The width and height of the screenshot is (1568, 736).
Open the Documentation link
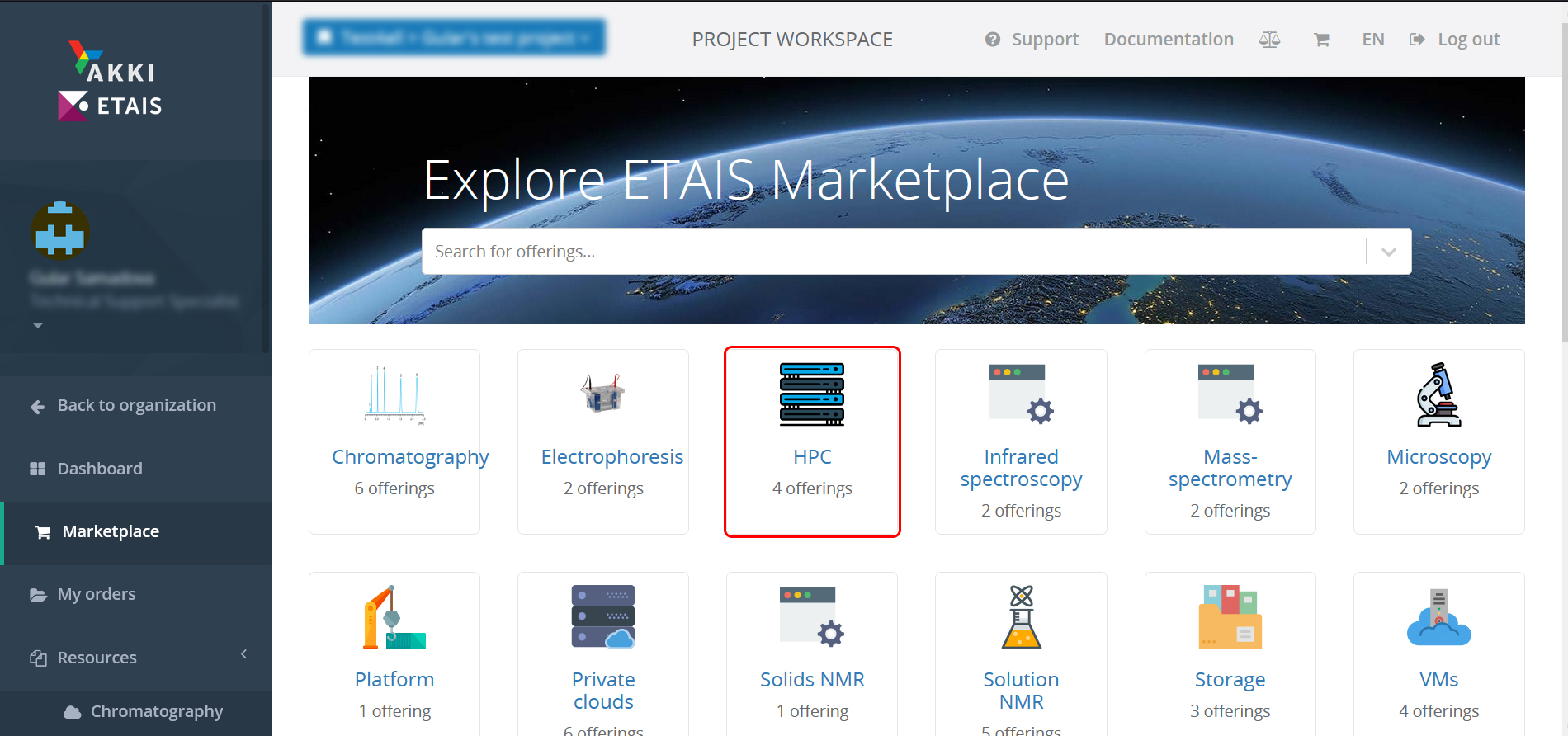(1169, 40)
